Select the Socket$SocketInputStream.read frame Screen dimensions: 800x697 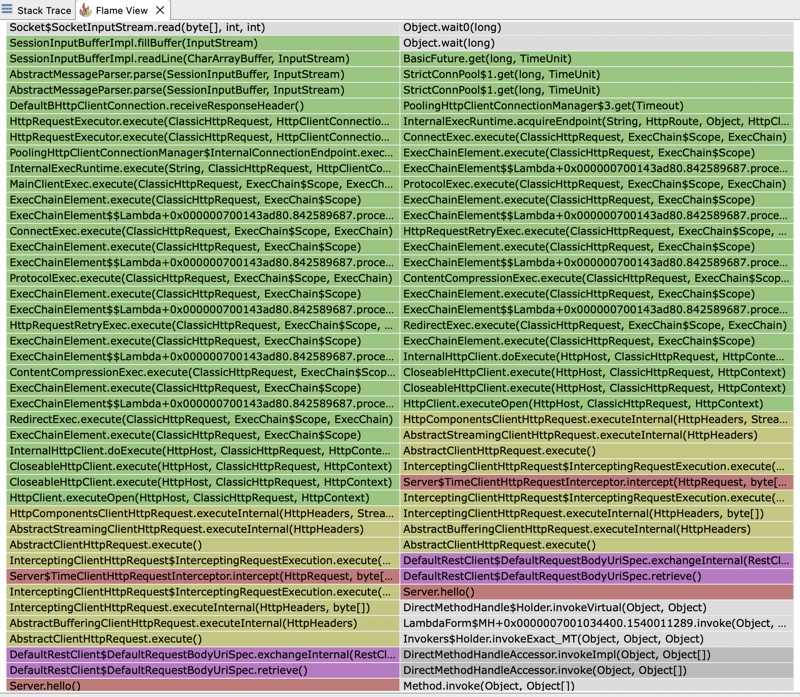tap(203, 28)
